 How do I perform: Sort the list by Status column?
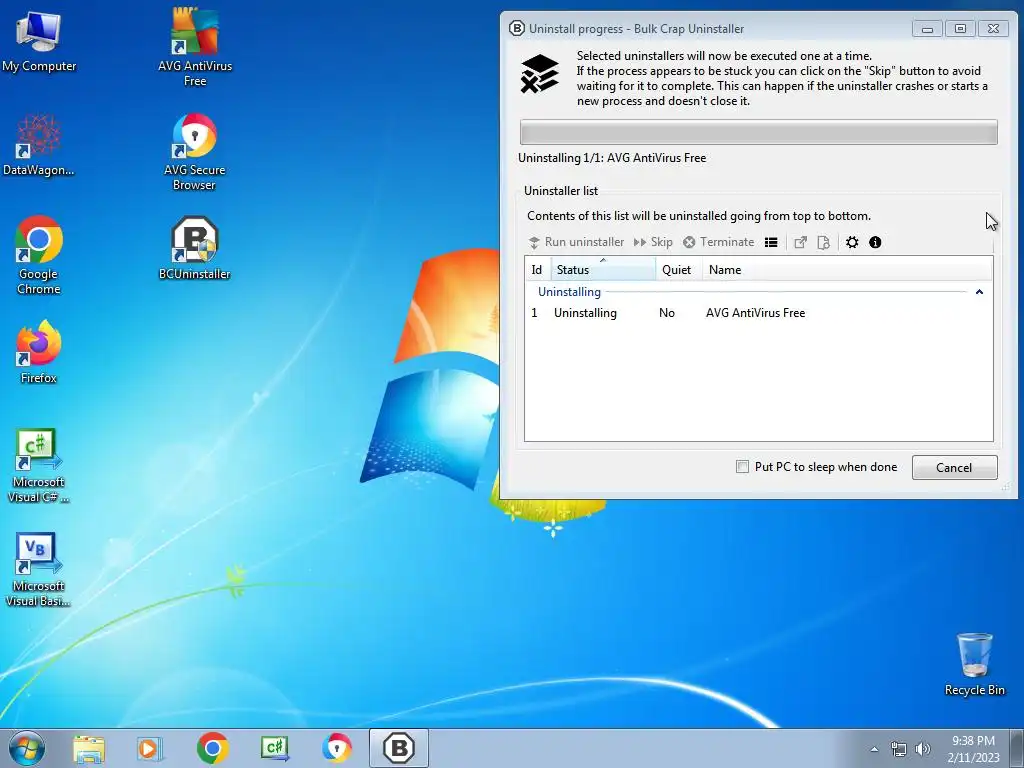click(603, 270)
